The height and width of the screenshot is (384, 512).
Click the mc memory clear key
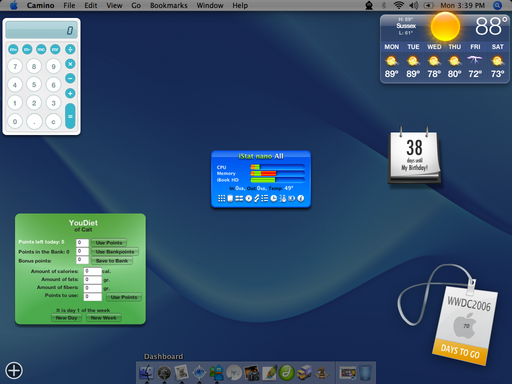tap(41, 49)
